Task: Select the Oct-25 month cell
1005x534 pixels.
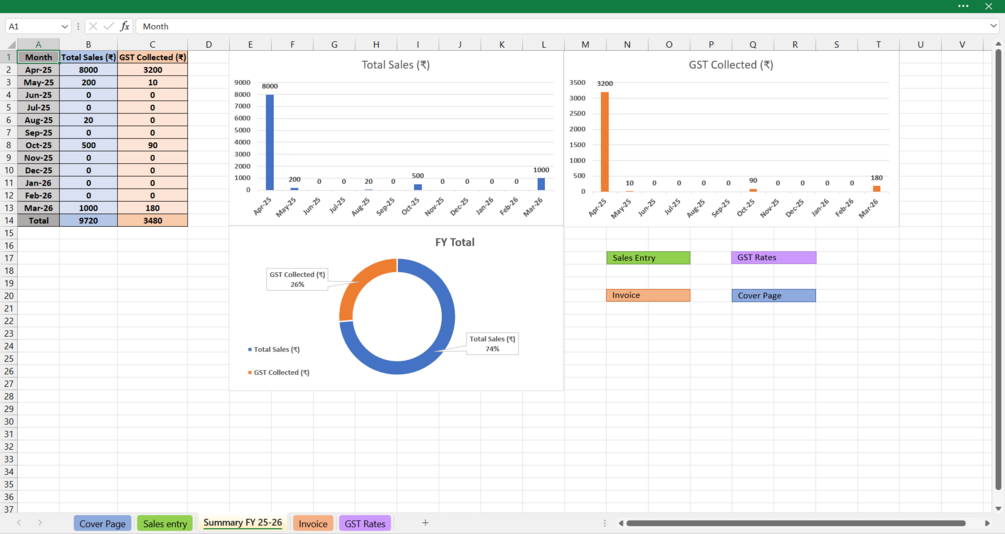Action: point(38,146)
